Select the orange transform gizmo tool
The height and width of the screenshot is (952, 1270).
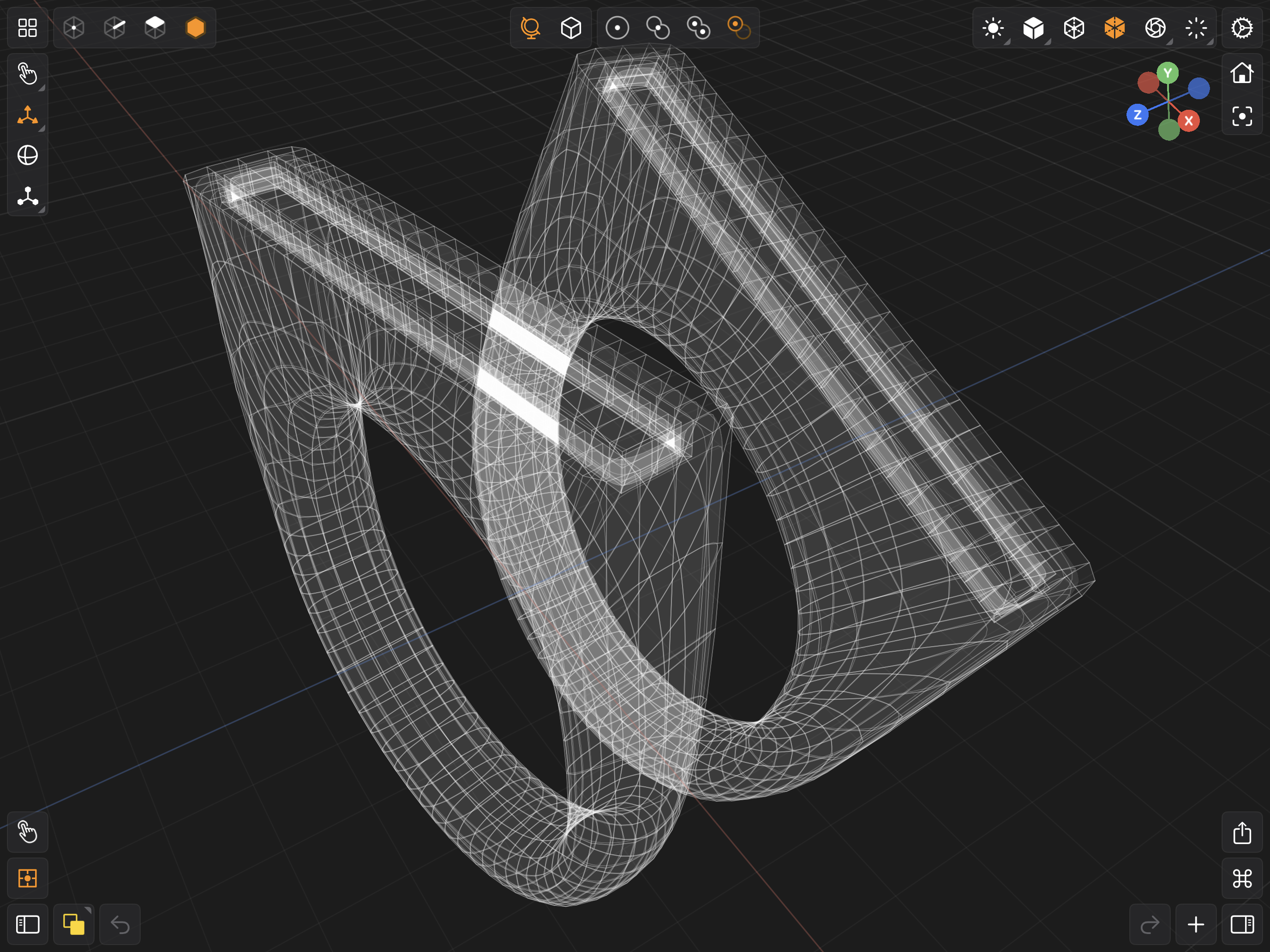click(28, 115)
